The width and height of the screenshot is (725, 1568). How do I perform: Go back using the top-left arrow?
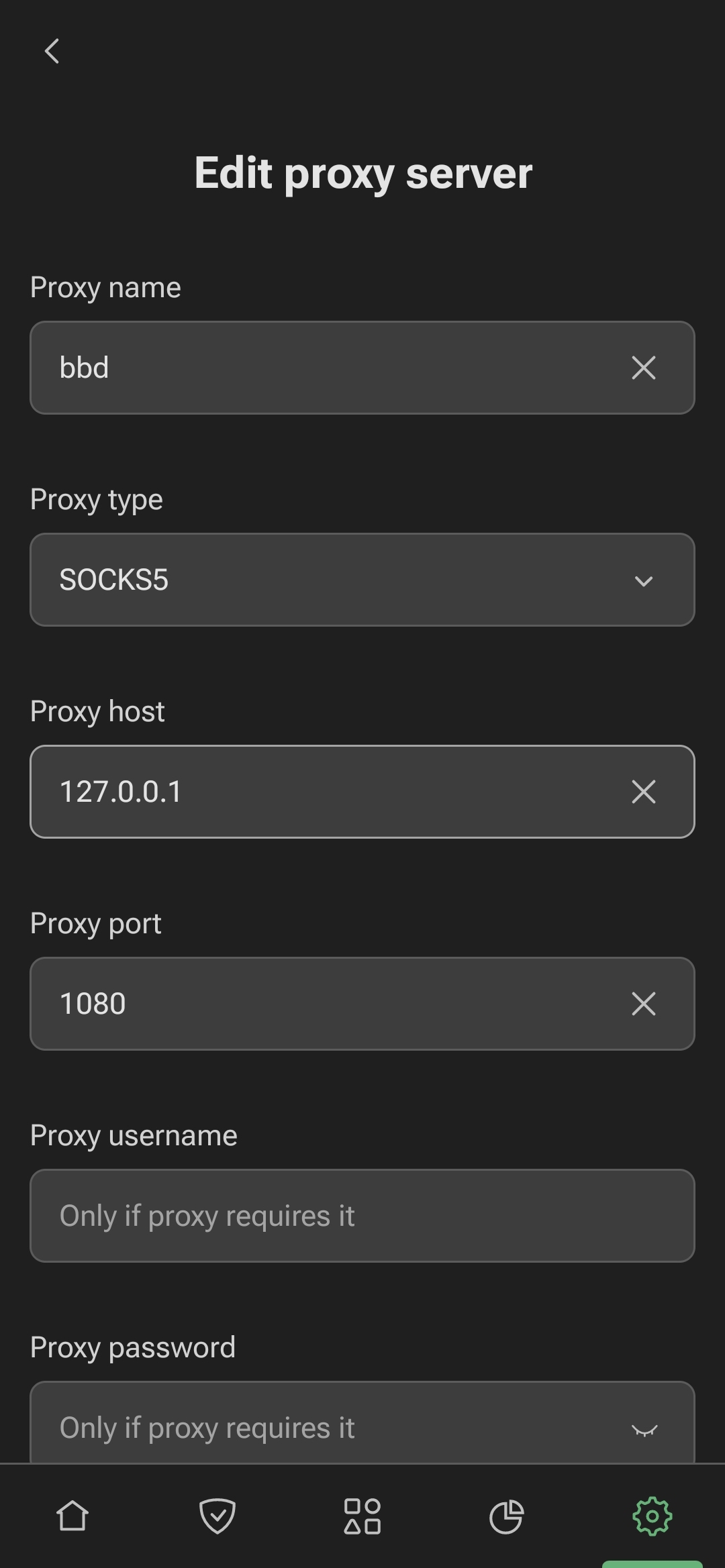point(52,51)
